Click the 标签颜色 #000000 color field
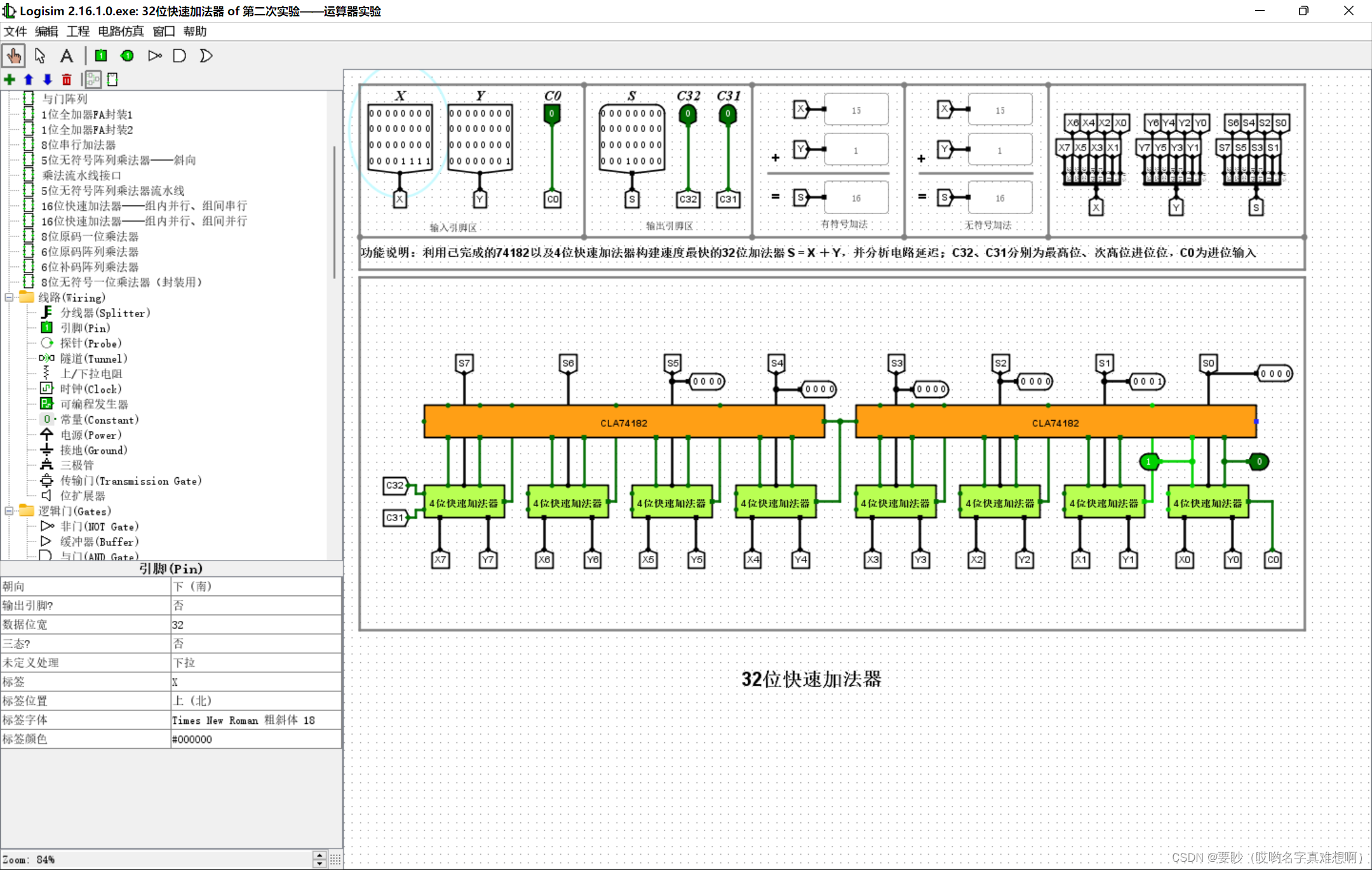This screenshot has width=1372, height=870. (x=255, y=739)
